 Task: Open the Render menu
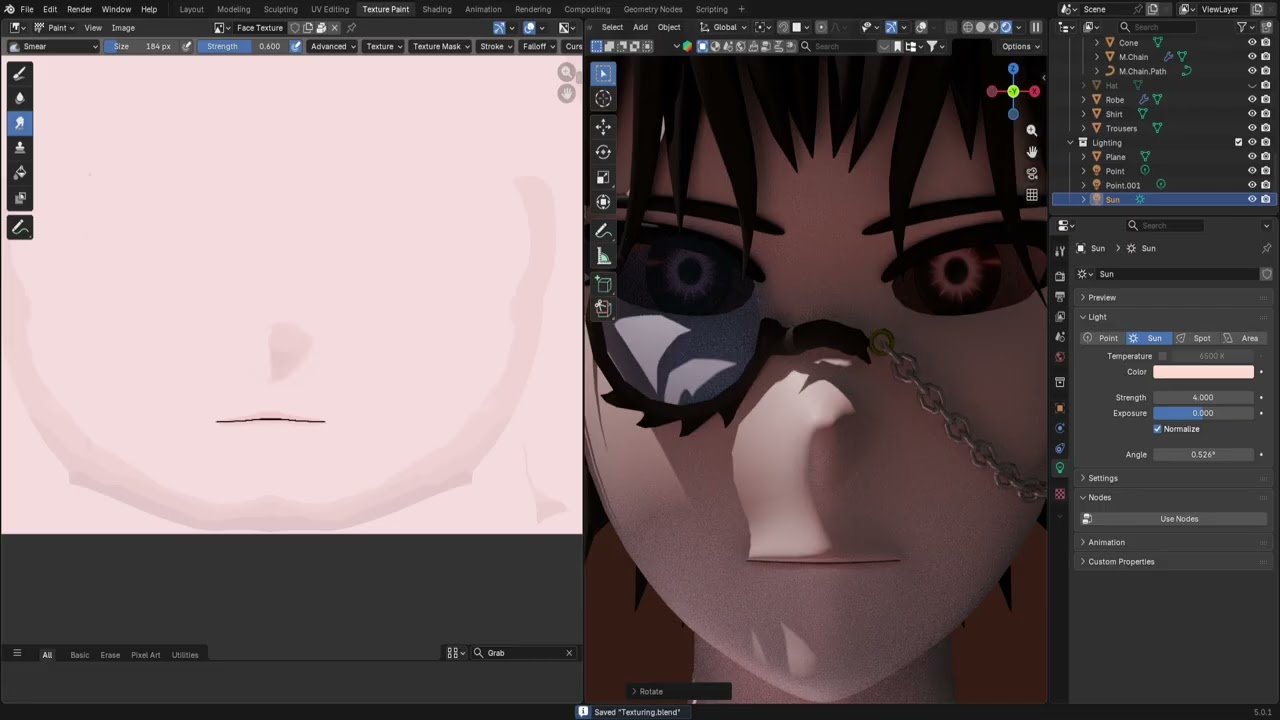[x=80, y=9]
